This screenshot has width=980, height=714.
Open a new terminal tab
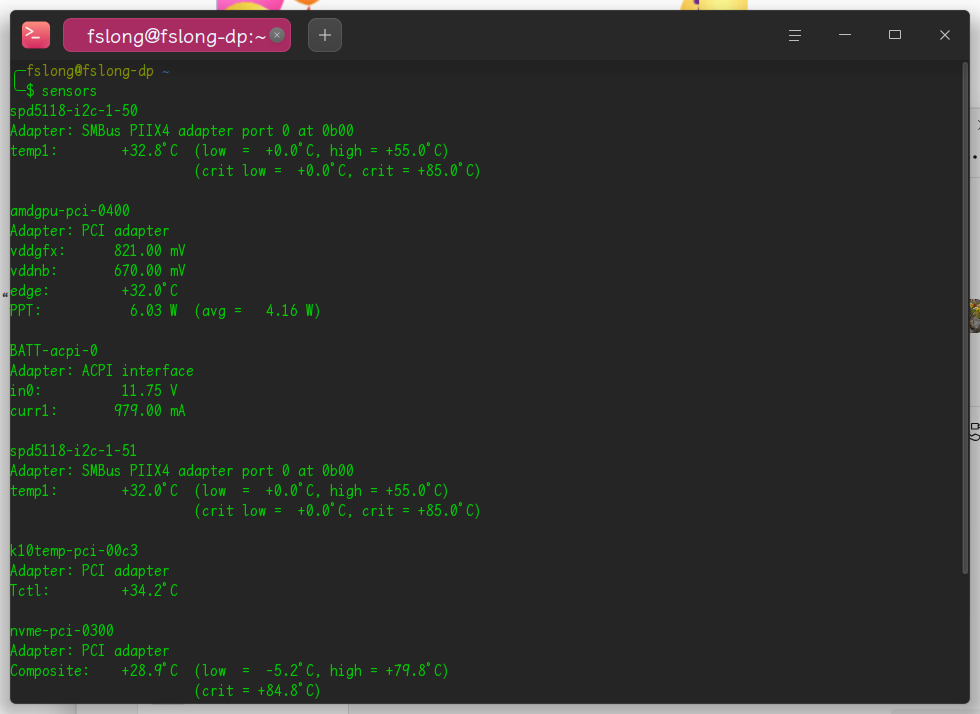(x=325, y=35)
